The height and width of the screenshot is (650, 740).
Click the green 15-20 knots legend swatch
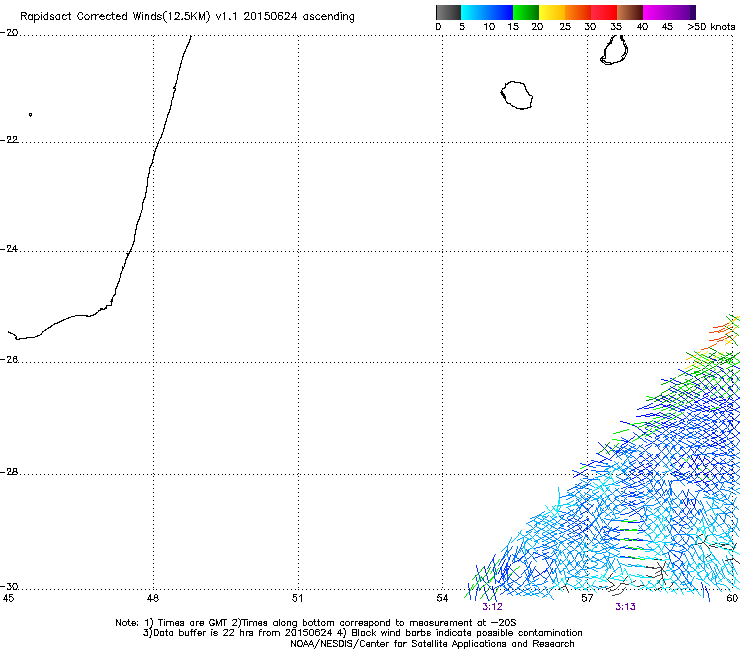526,12
